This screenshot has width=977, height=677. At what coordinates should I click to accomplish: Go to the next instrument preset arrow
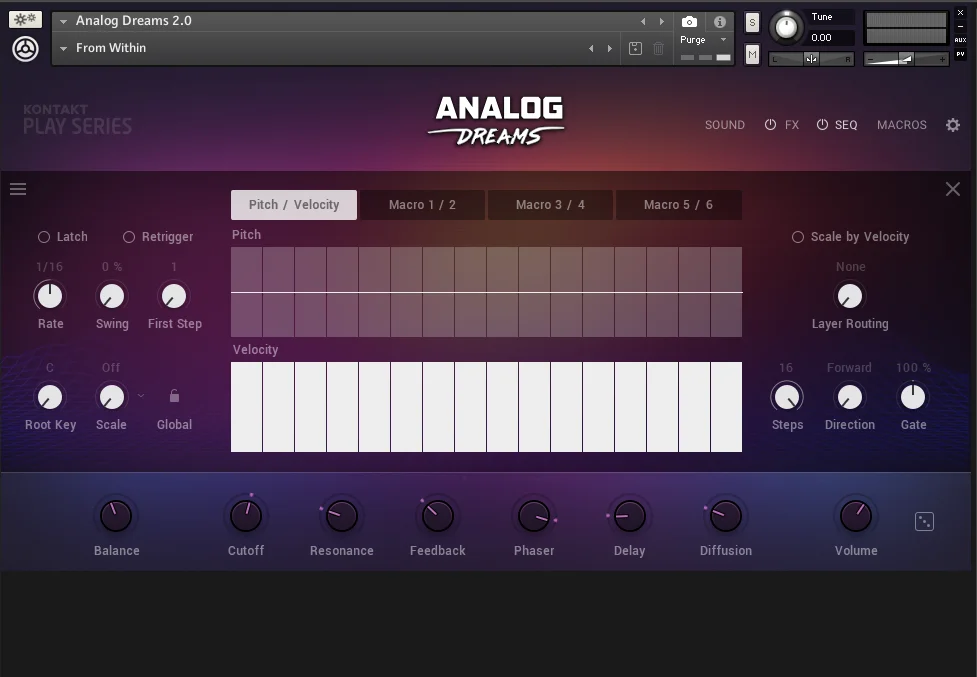tap(662, 22)
